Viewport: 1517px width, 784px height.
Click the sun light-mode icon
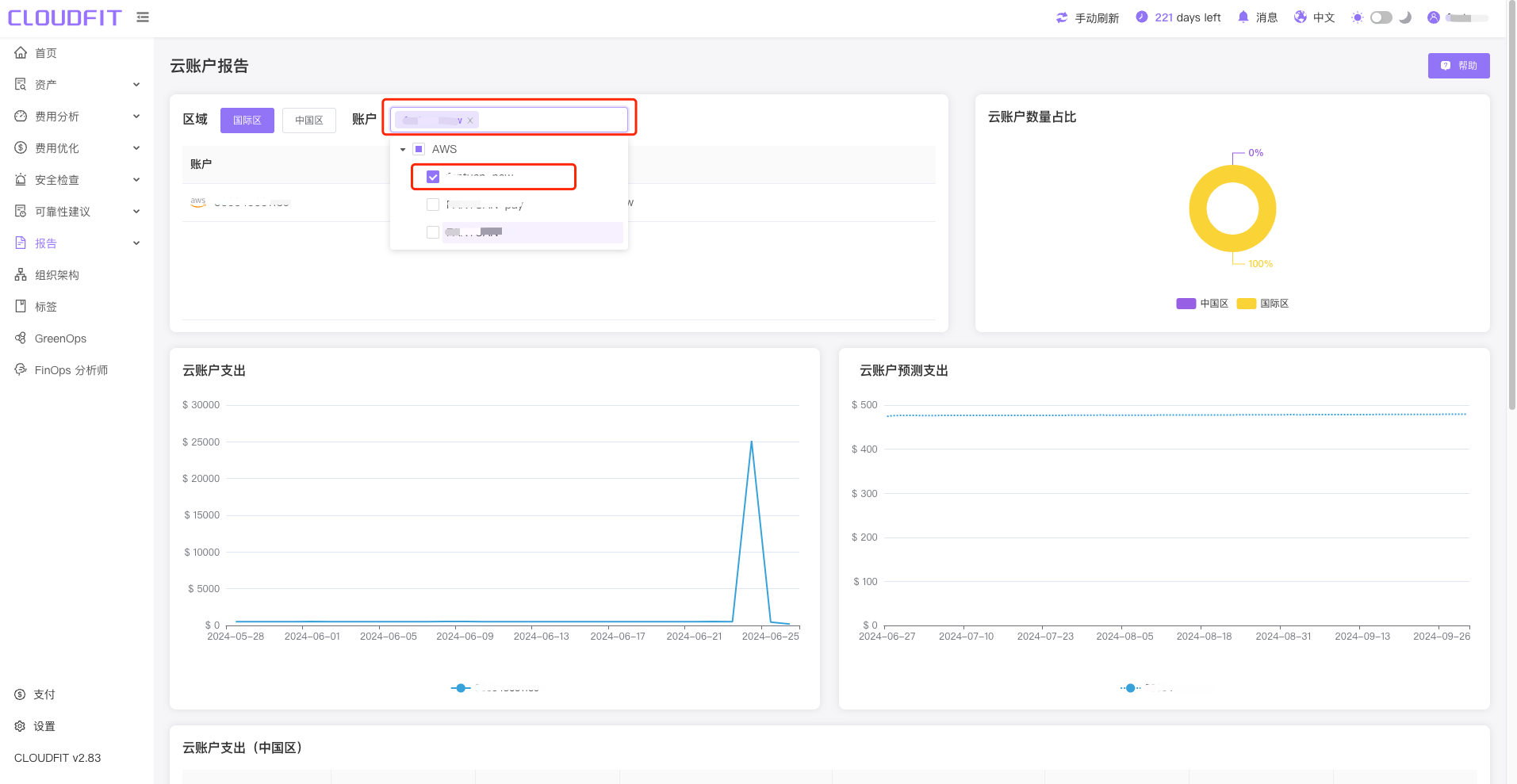pos(1358,17)
